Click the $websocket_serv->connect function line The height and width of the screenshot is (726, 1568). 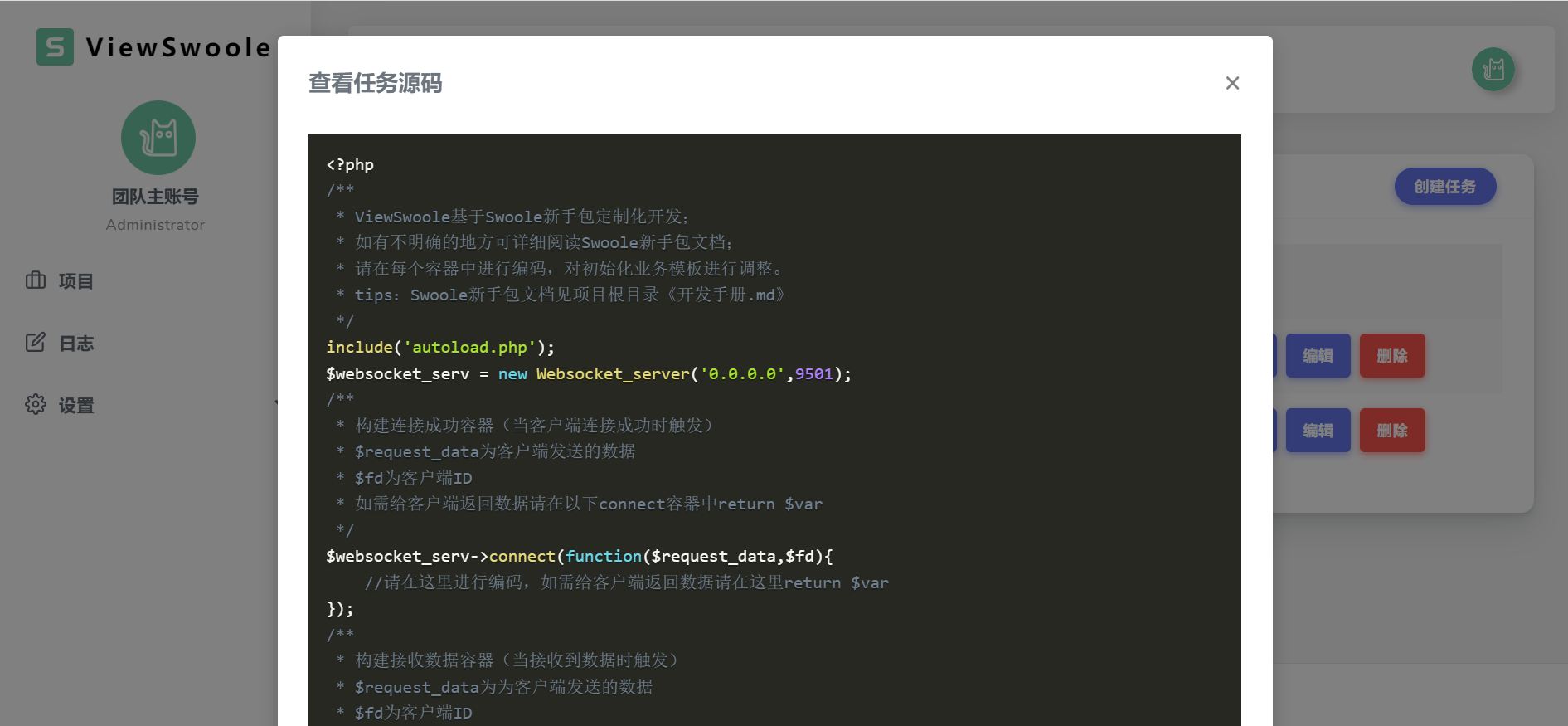pos(580,556)
